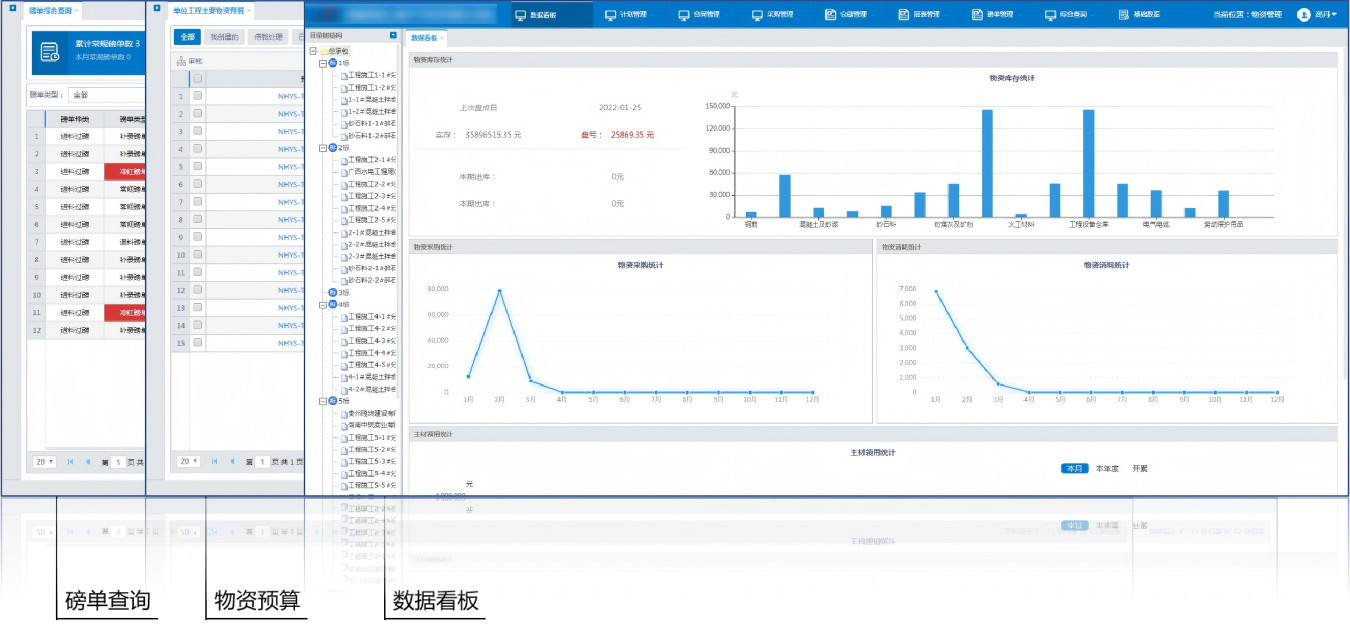Viewport: 1350px width, 640px height.
Task: Open the page size 20 dropdown in 磅单 panel
Action: coord(45,462)
